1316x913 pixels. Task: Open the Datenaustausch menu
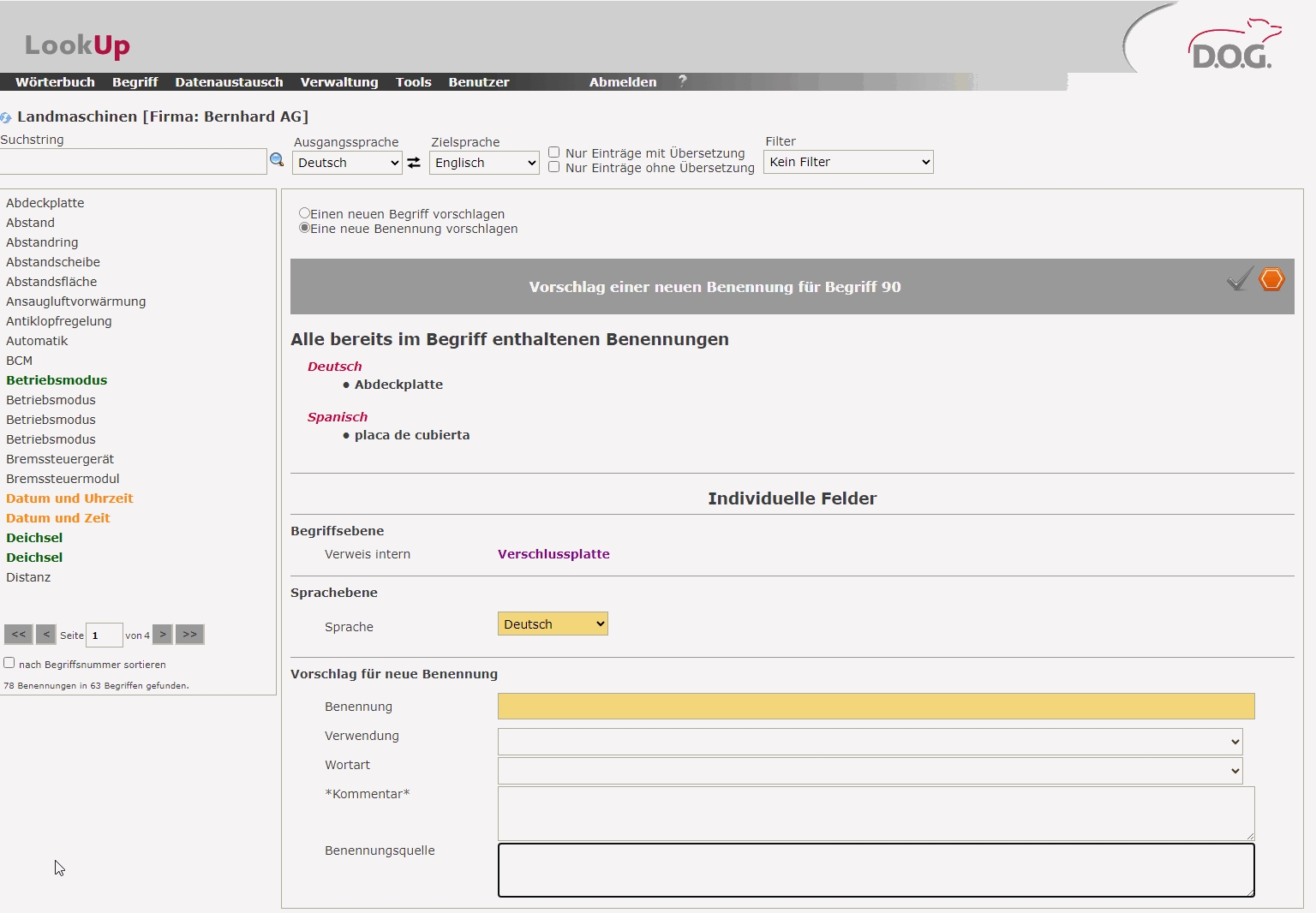tap(229, 82)
